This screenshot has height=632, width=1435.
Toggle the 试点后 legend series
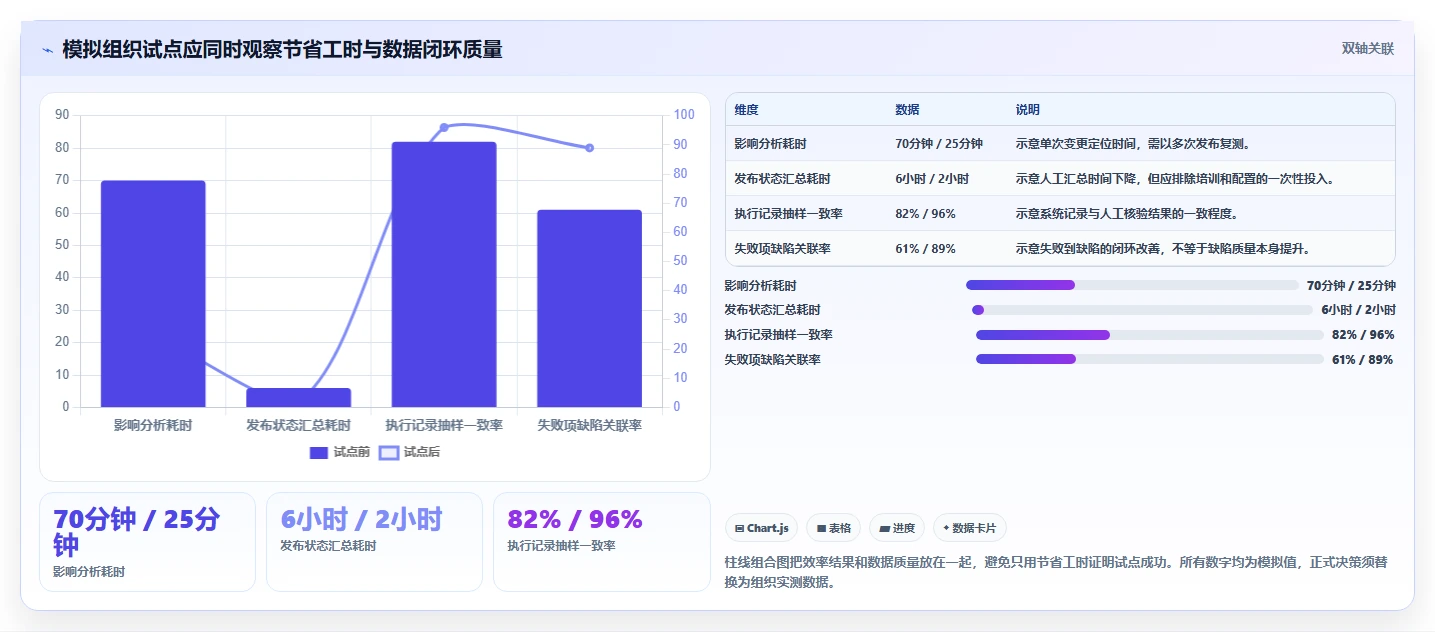tap(410, 452)
